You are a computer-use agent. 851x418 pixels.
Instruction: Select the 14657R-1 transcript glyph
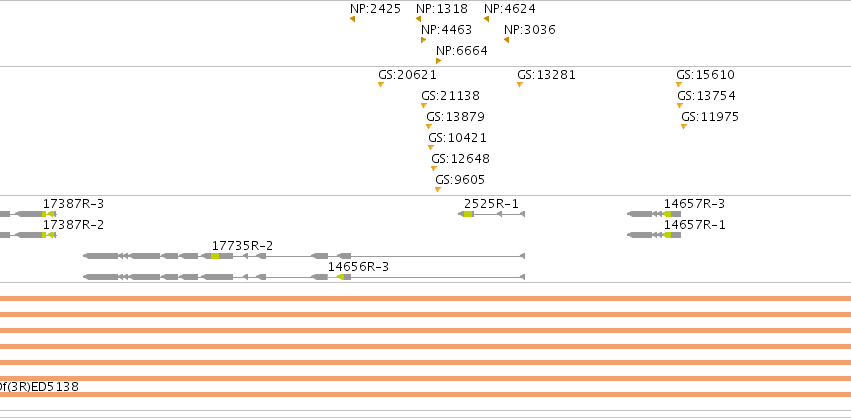click(x=654, y=235)
